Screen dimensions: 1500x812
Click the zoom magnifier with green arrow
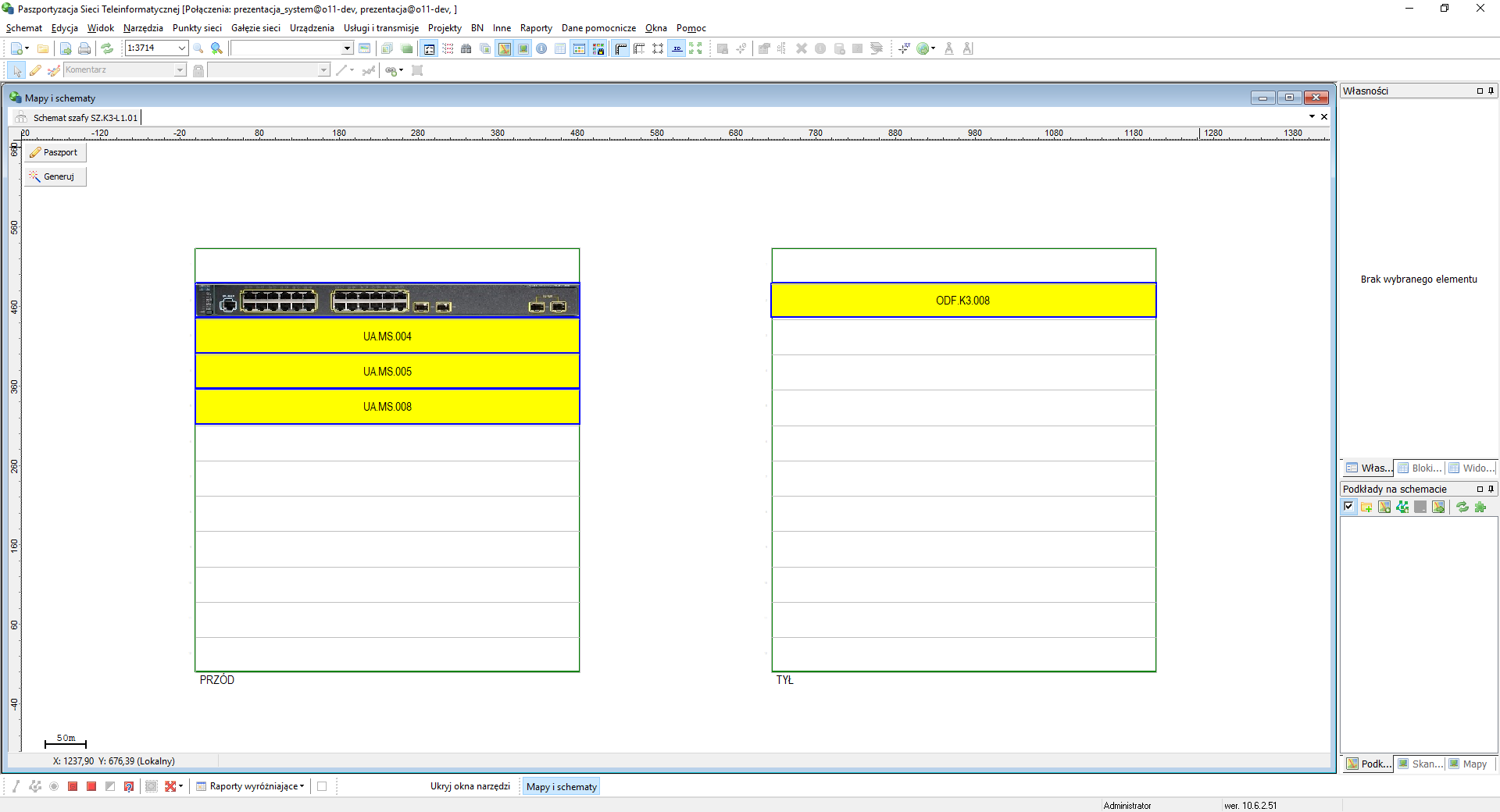tap(217, 48)
